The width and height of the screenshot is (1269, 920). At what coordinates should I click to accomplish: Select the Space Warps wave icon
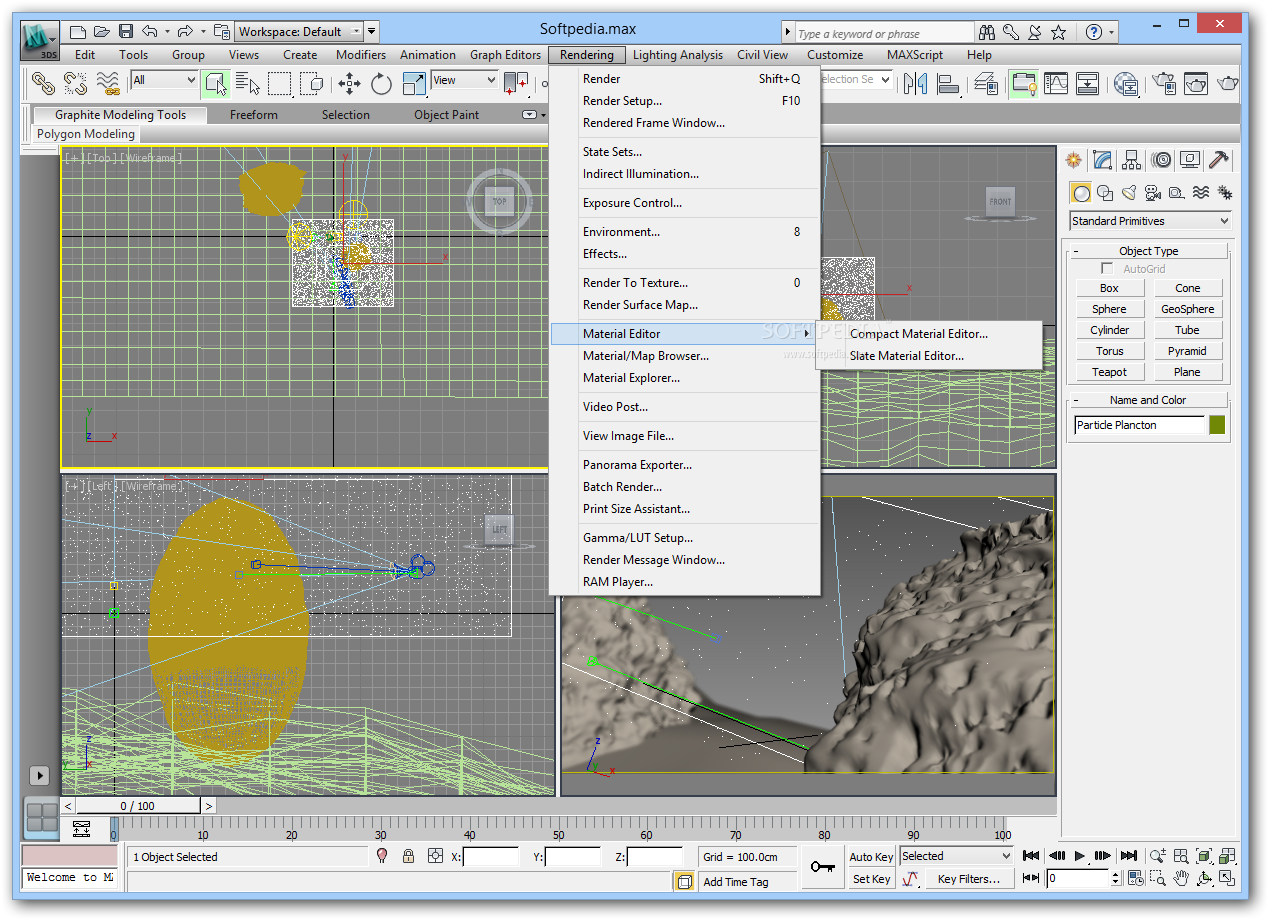tap(1200, 193)
